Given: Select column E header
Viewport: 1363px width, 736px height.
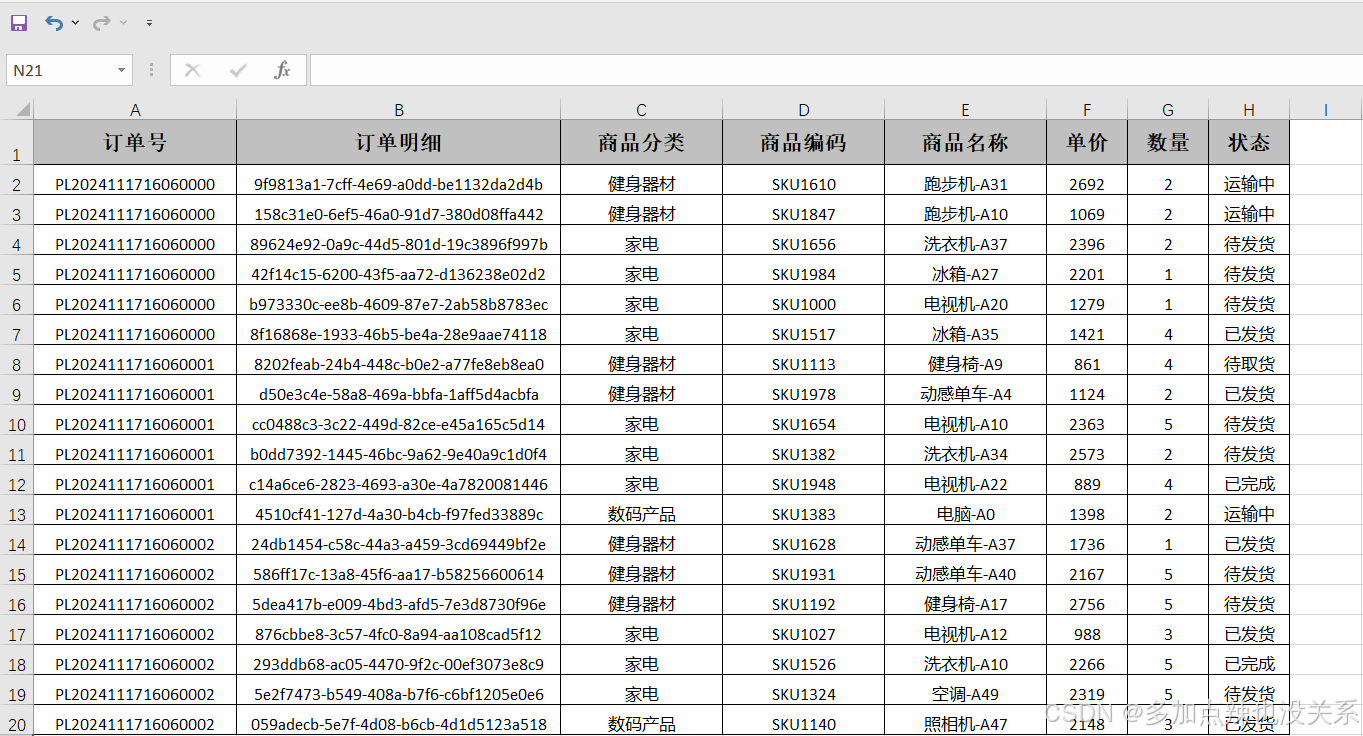Looking at the screenshot, I should pyautogui.click(x=965, y=110).
